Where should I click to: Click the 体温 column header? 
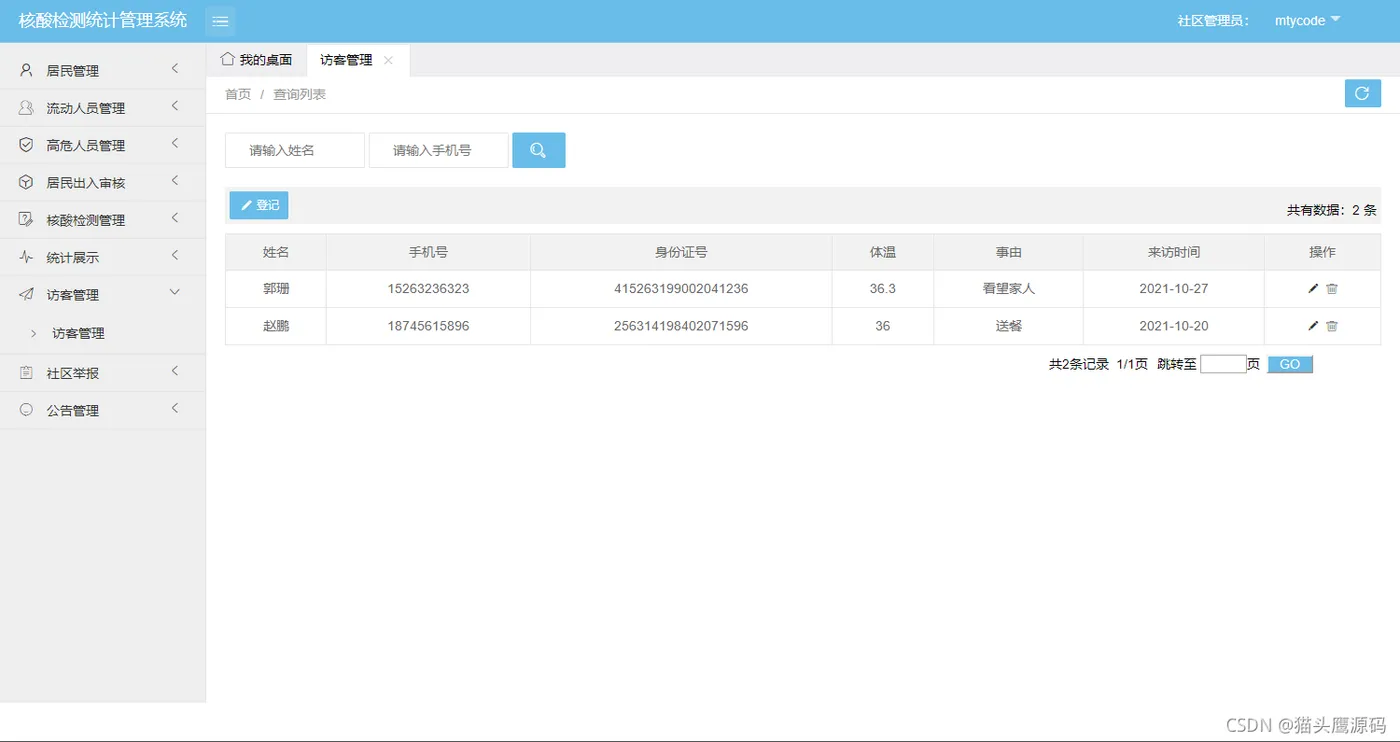coord(883,252)
